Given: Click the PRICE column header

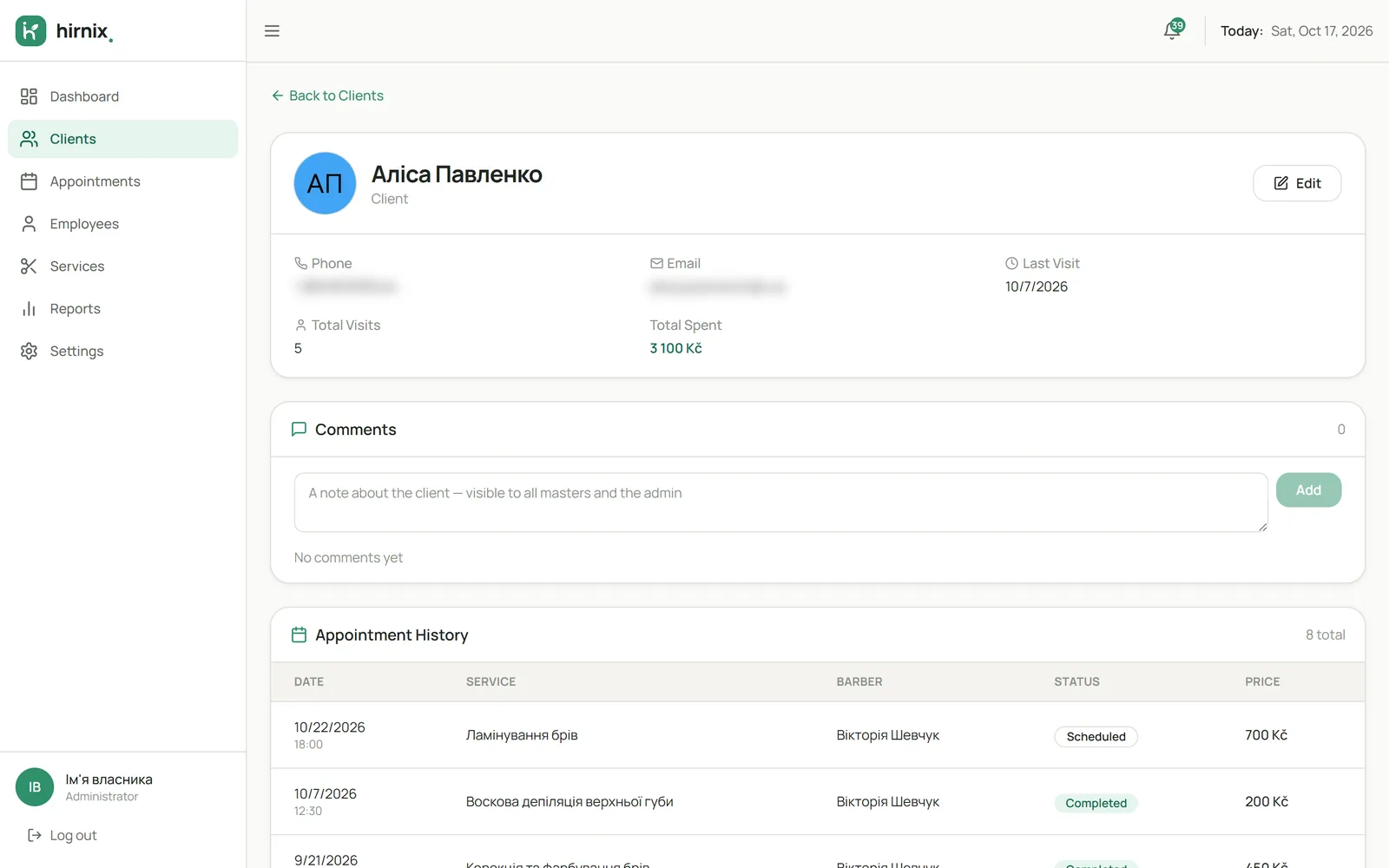Looking at the screenshot, I should [x=1262, y=682].
